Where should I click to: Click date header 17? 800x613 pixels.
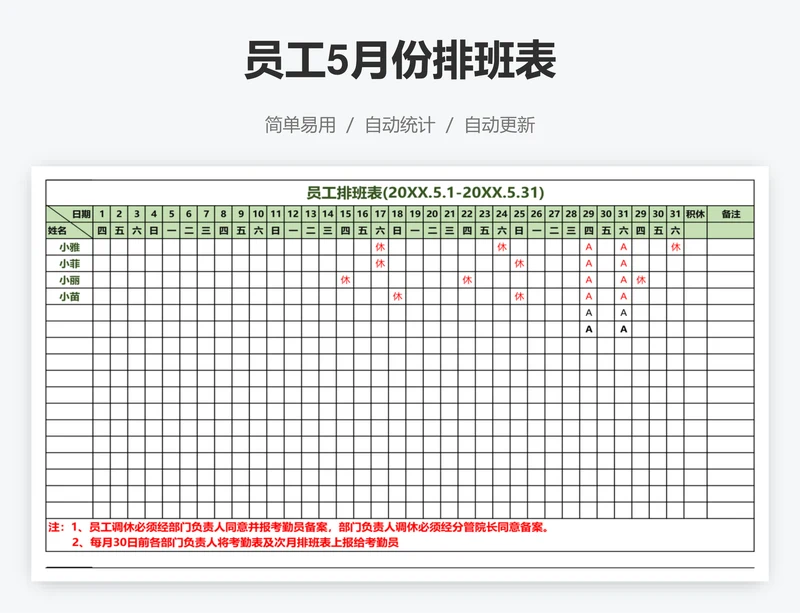(380, 214)
